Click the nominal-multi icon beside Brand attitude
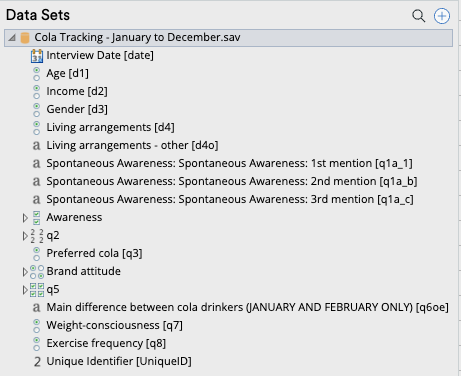Image resolution: width=461 pixels, height=376 pixels. 37,272
